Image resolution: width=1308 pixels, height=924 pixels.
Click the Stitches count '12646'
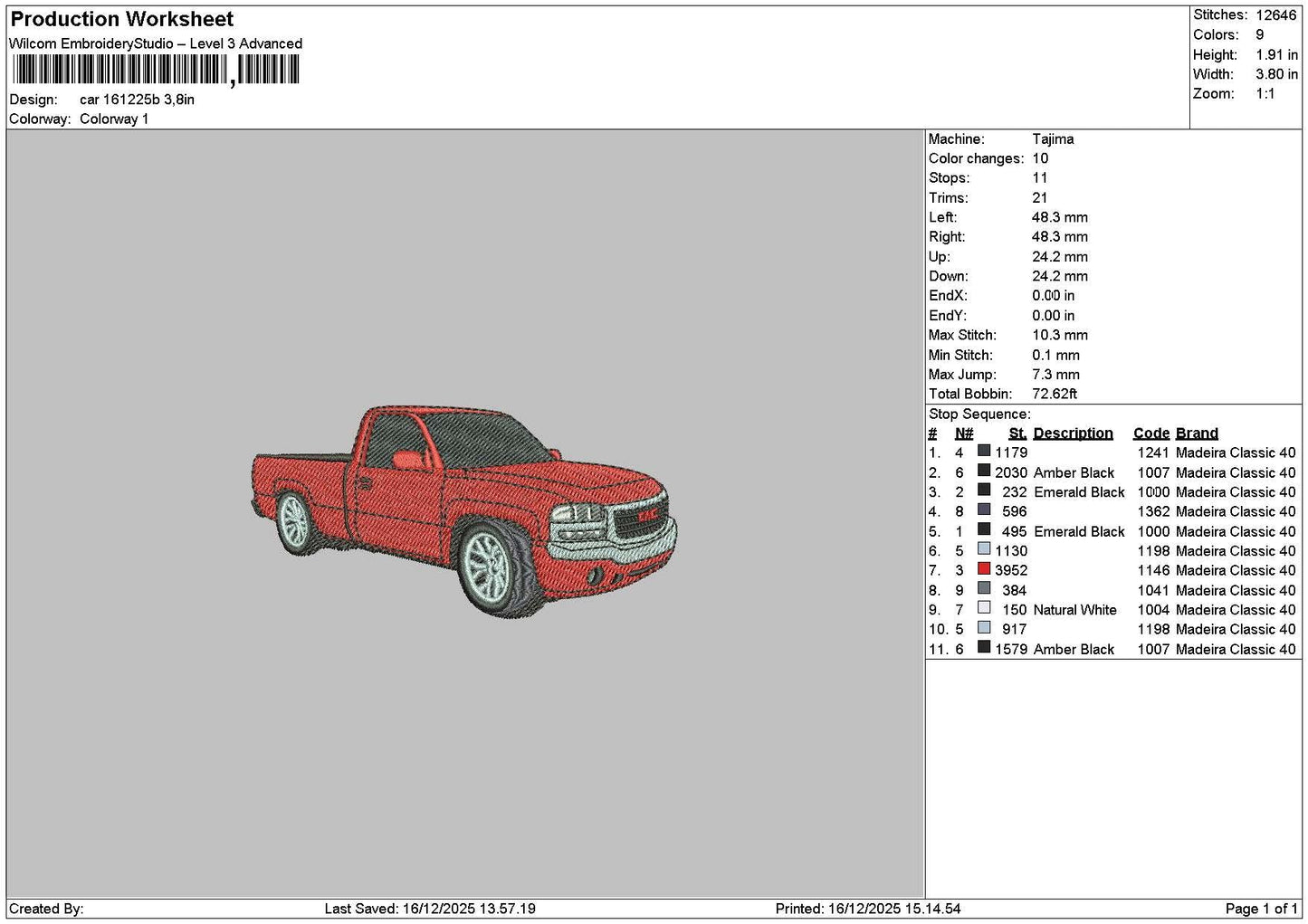coord(1276,14)
